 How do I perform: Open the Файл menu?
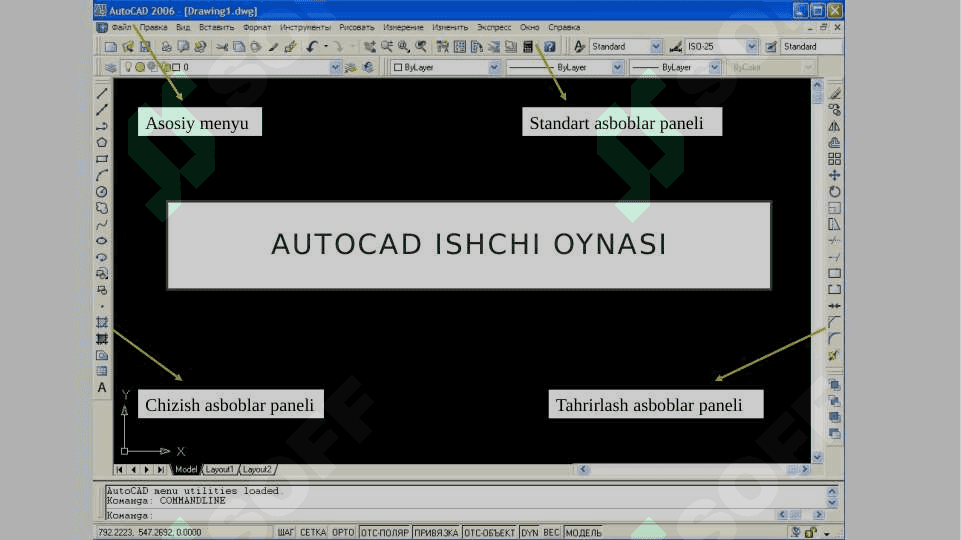(x=121, y=28)
